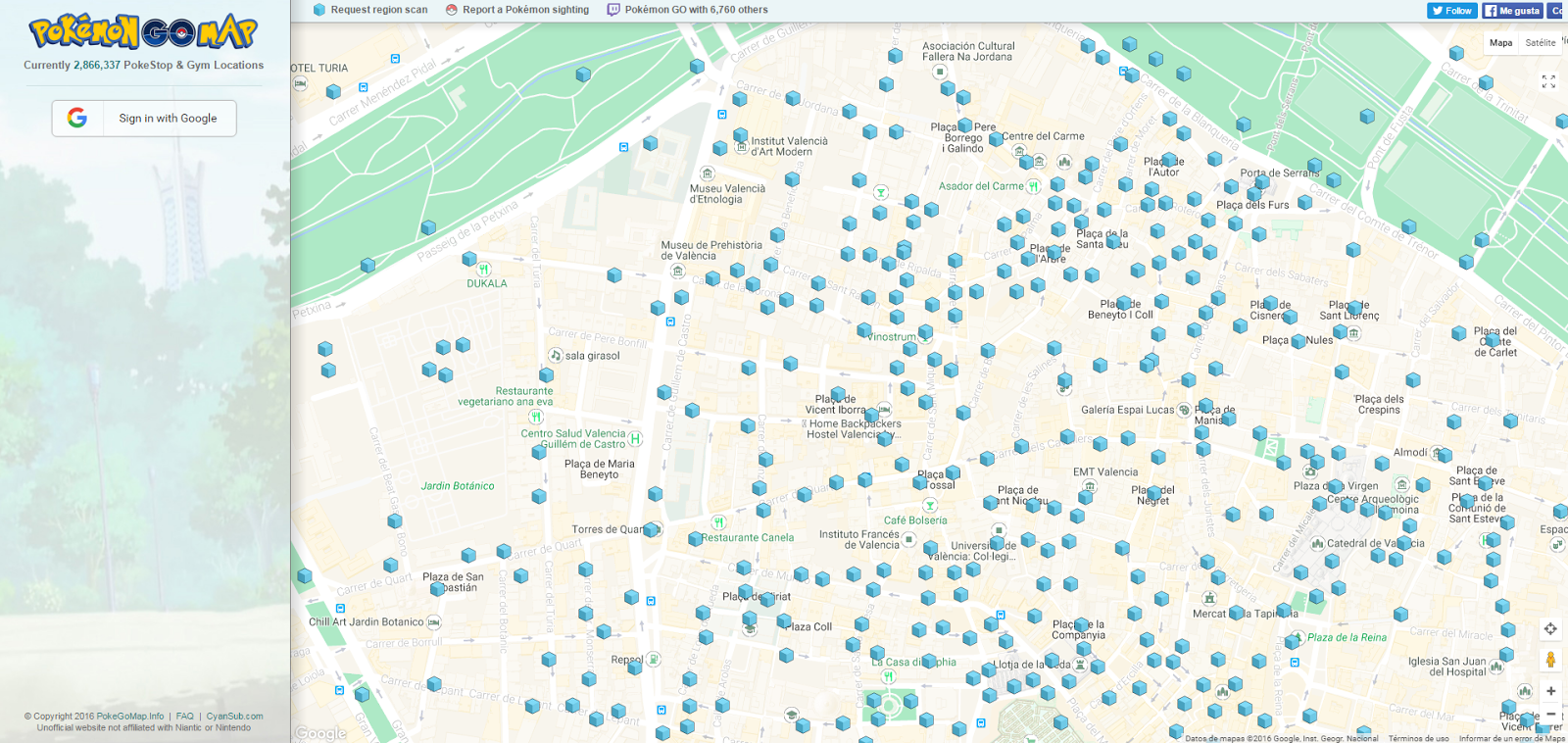Click the Catedral de Valencia landmark icon

1317,543
